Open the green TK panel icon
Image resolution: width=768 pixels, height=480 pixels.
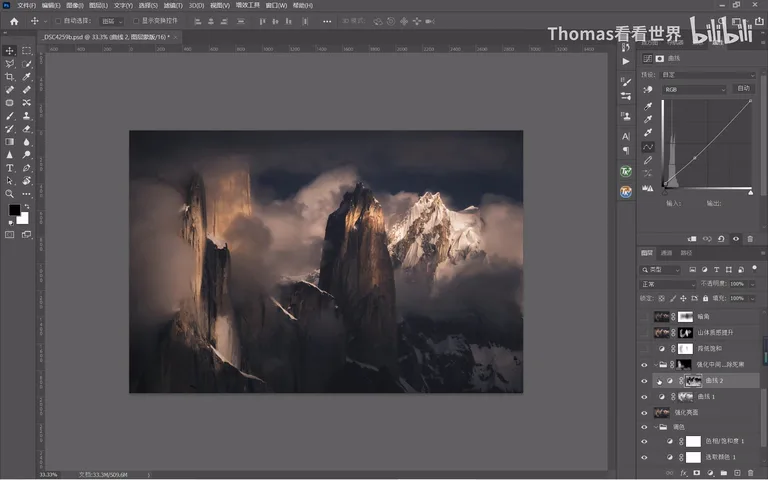625,171
